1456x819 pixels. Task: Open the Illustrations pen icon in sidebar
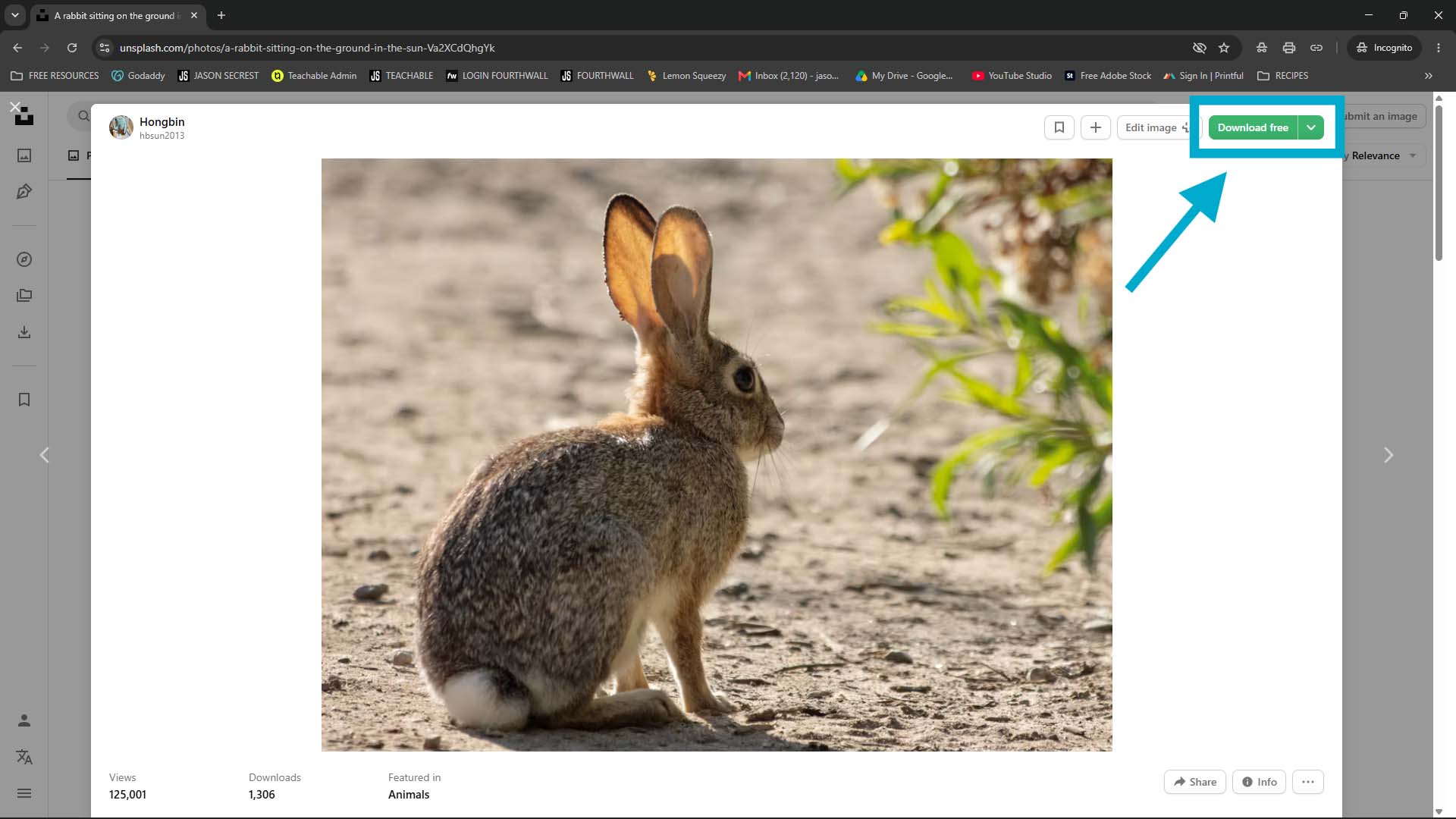24,192
